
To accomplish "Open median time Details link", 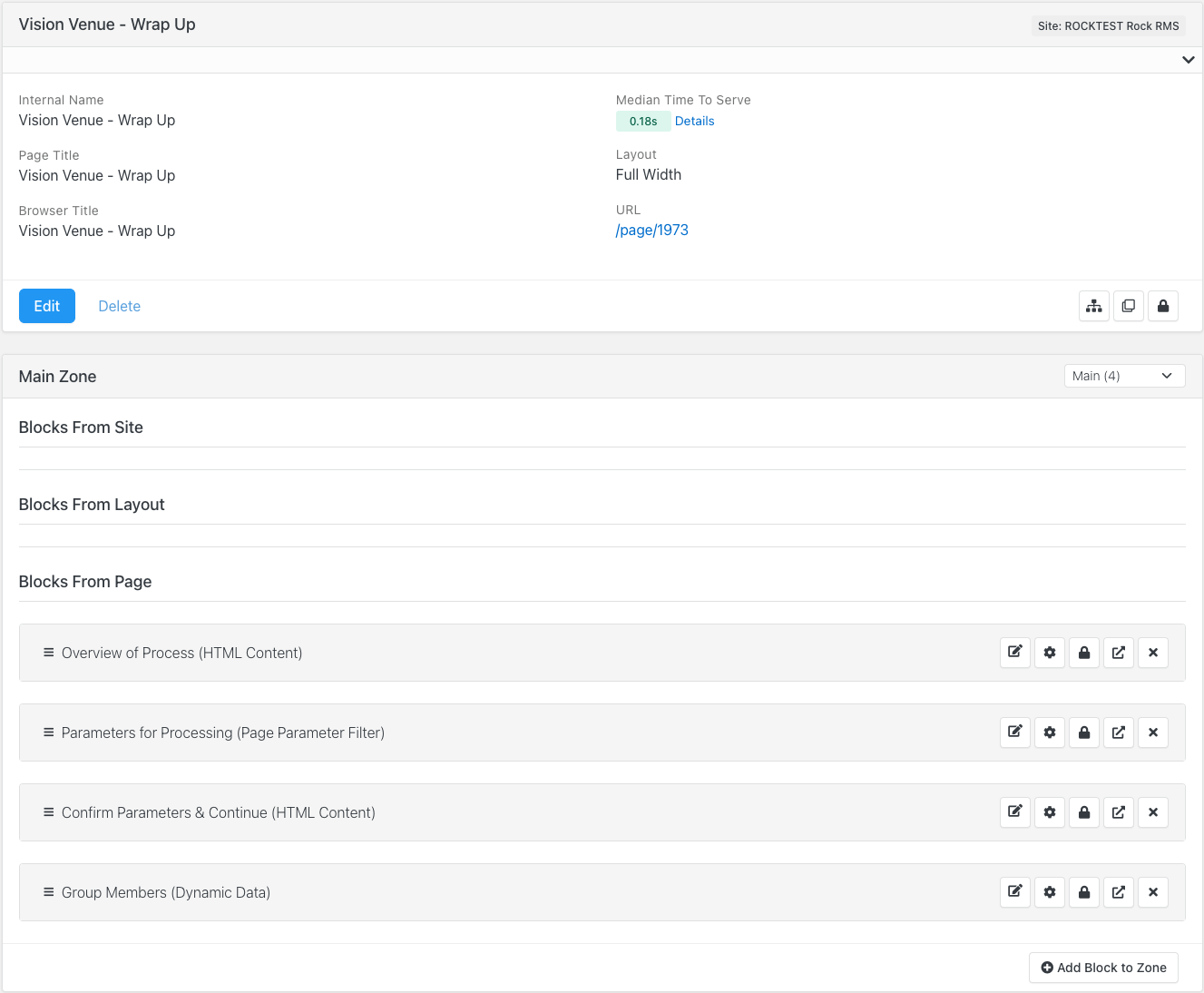I will coord(695,121).
